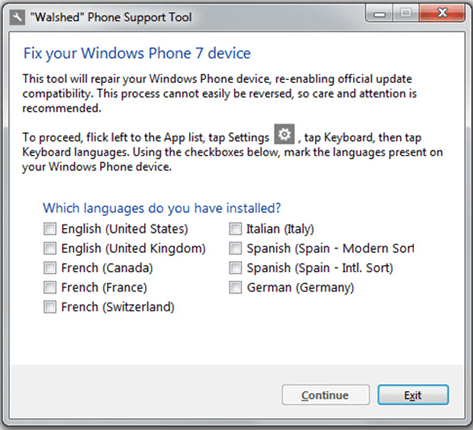This screenshot has width=473, height=430.
Task: Click 'Which languages do you have installed?' heading
Action: pyautogui.click(x=162, y=208)
